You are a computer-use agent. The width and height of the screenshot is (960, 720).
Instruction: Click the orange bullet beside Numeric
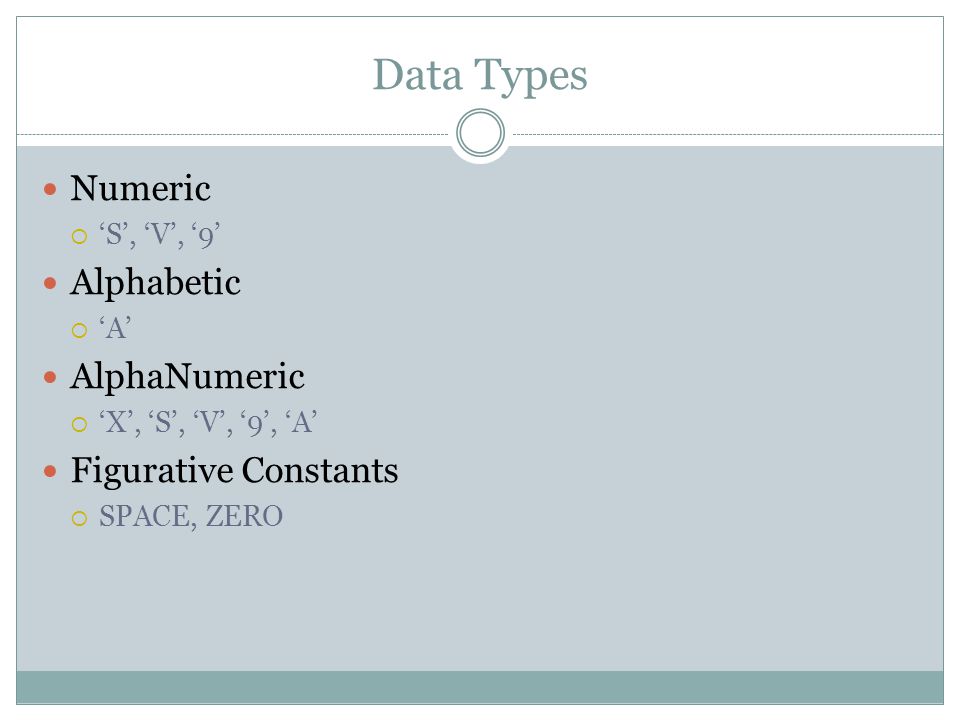pos(50,189)
